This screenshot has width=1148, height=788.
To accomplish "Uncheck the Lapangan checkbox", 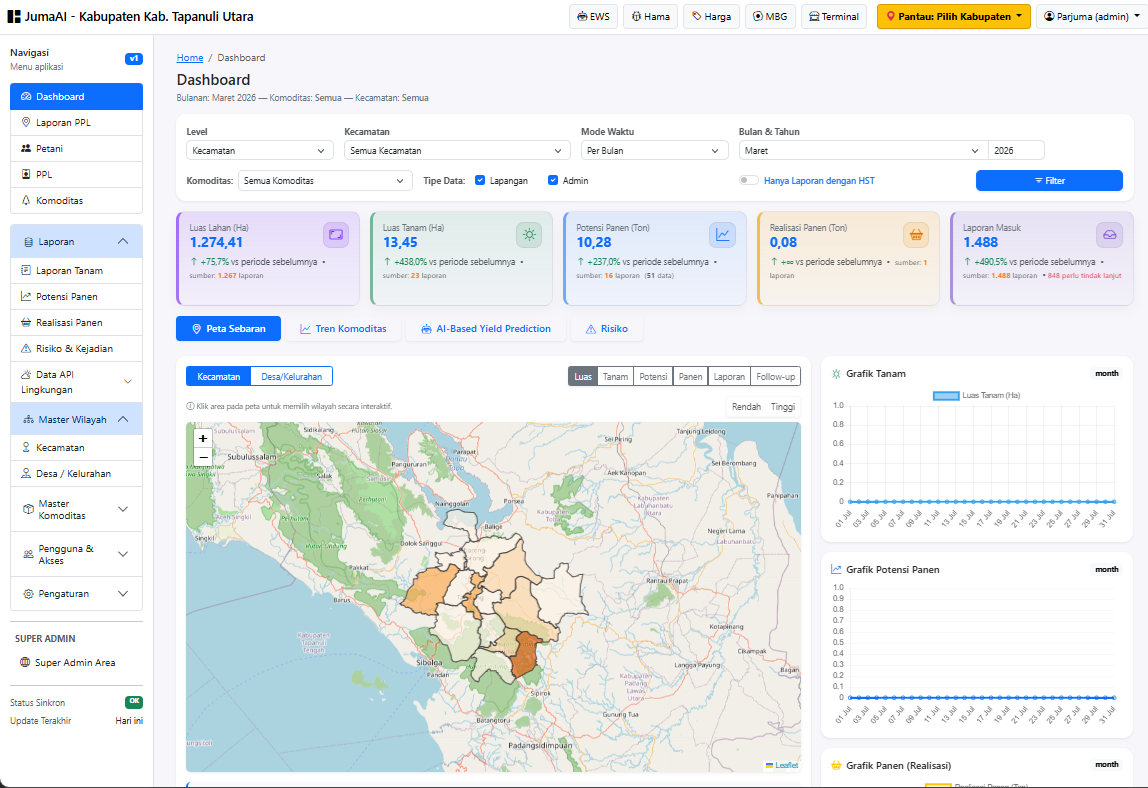I will coord(480,181).
